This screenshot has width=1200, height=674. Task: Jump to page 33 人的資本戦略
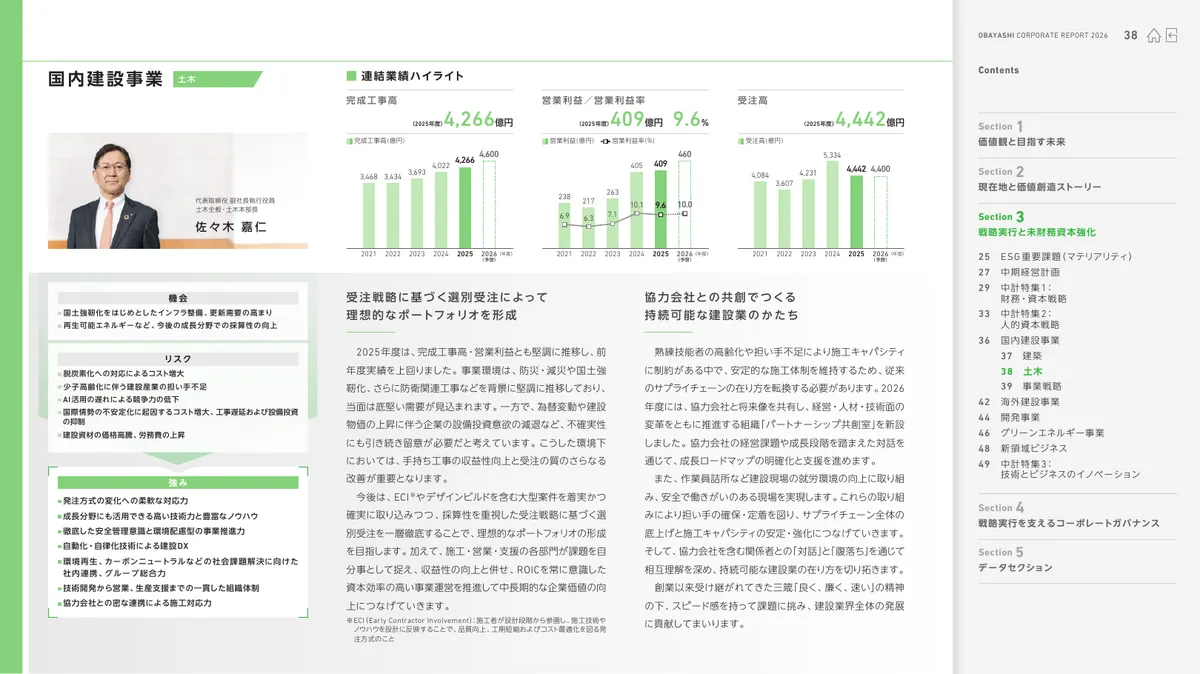[1019, 319]
